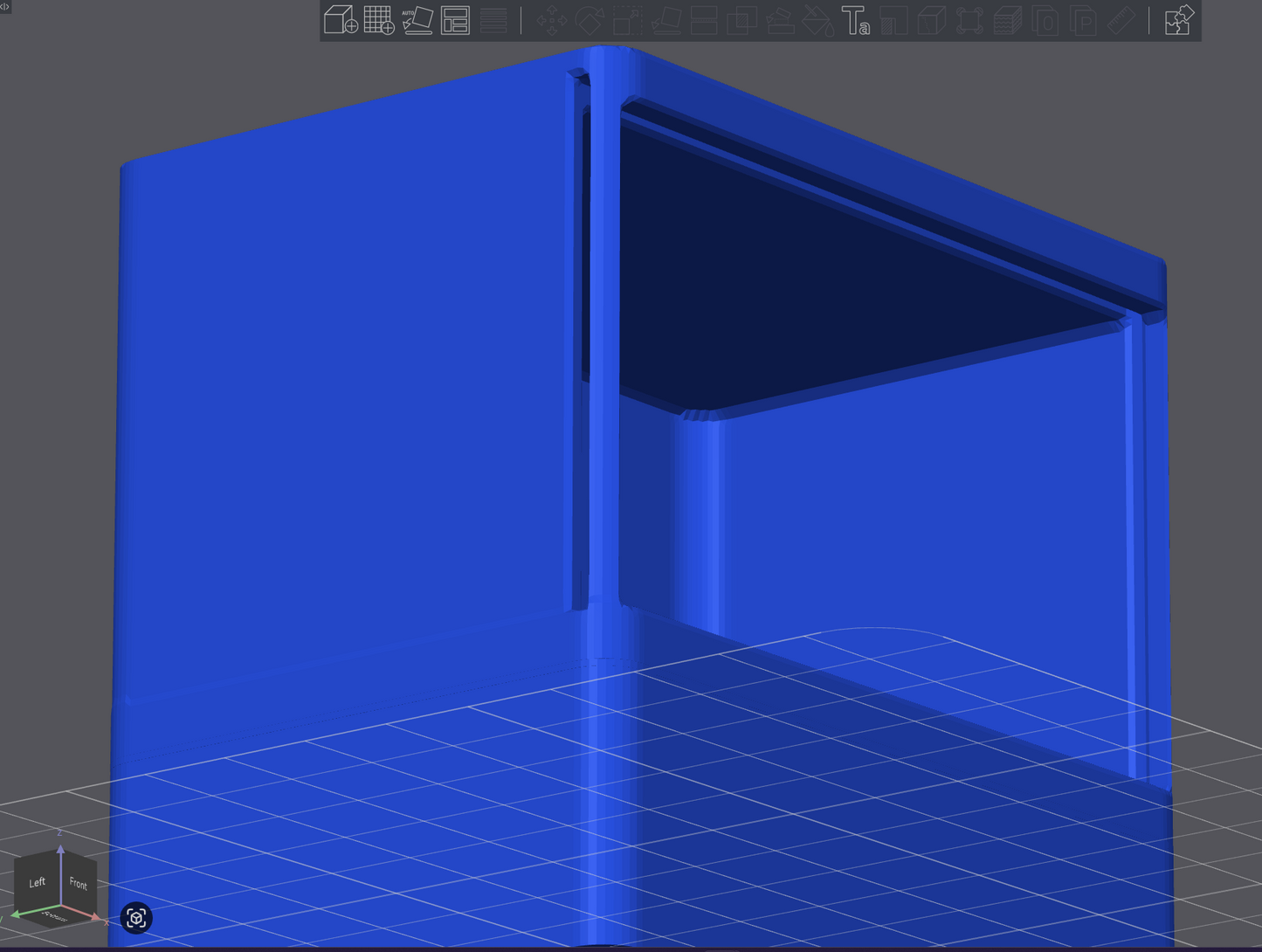Screen dimensions: 1262x952
Task: Activate the Measure ruler tool
Action: [1121, 21]
